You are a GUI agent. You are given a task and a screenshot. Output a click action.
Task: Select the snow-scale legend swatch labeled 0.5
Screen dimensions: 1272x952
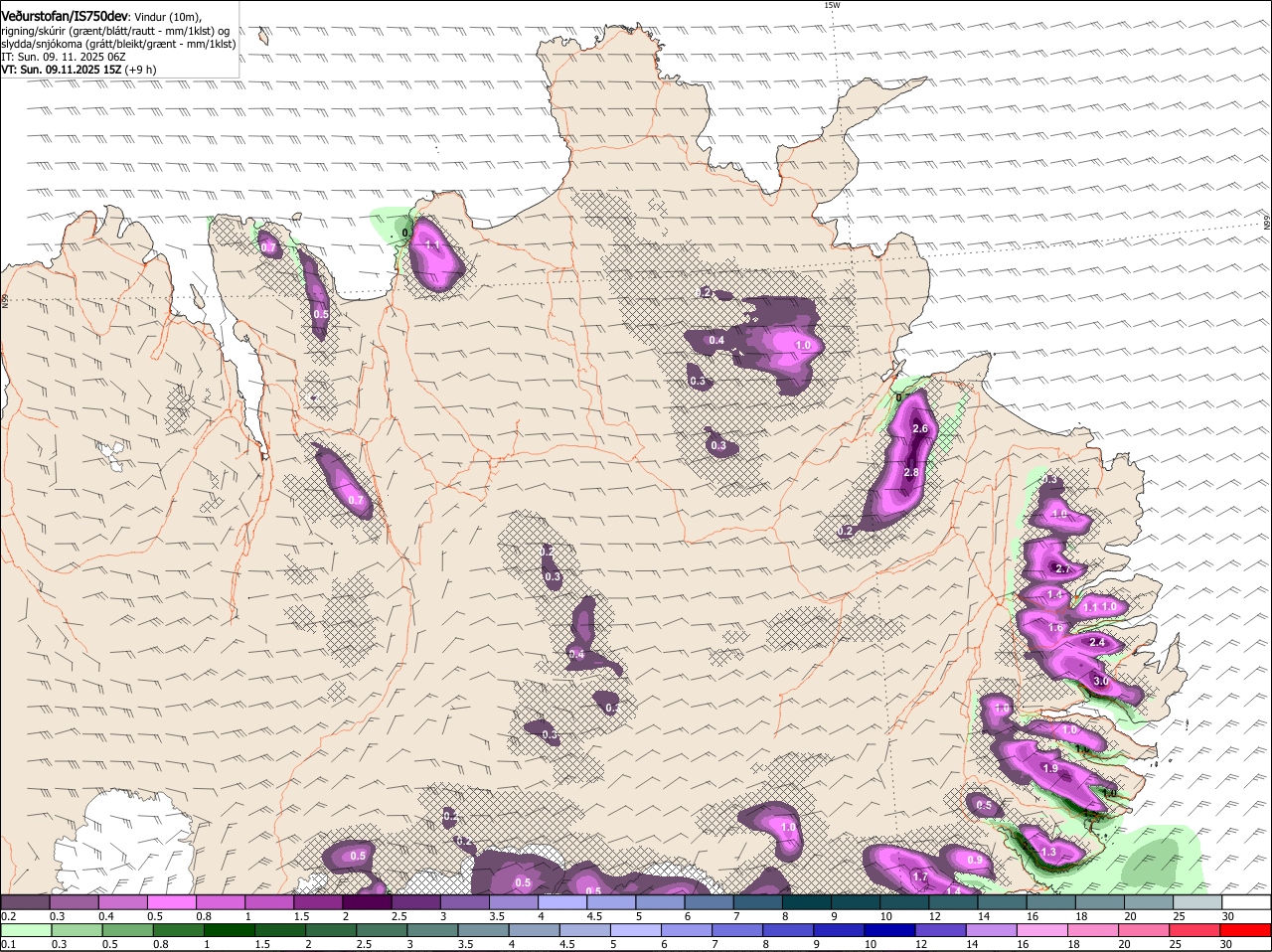click(172, 902)
